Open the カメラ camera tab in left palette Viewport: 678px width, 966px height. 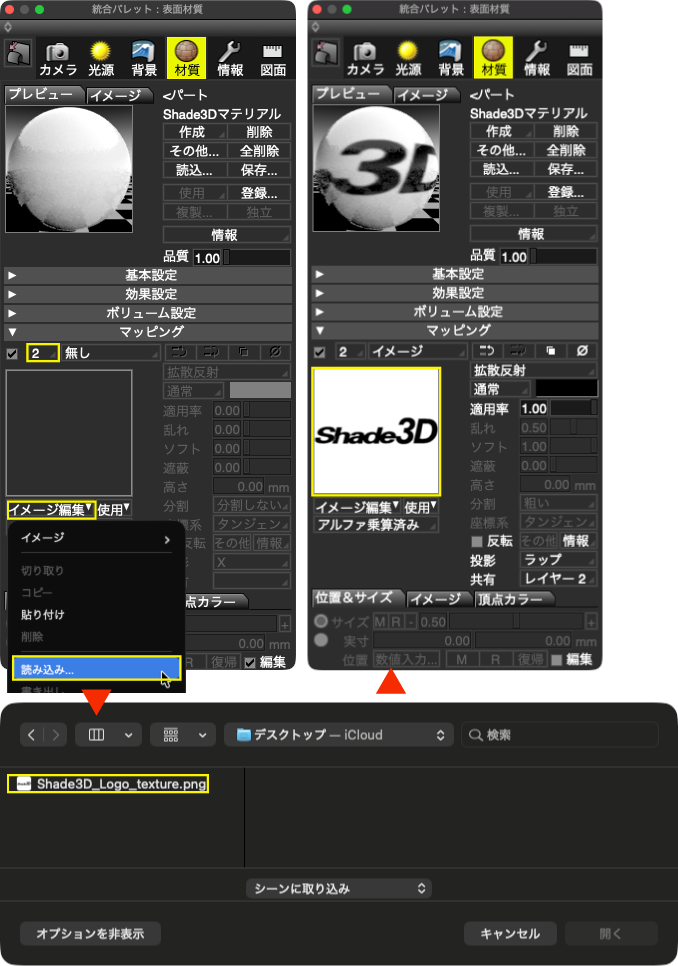tap(58, 59)
